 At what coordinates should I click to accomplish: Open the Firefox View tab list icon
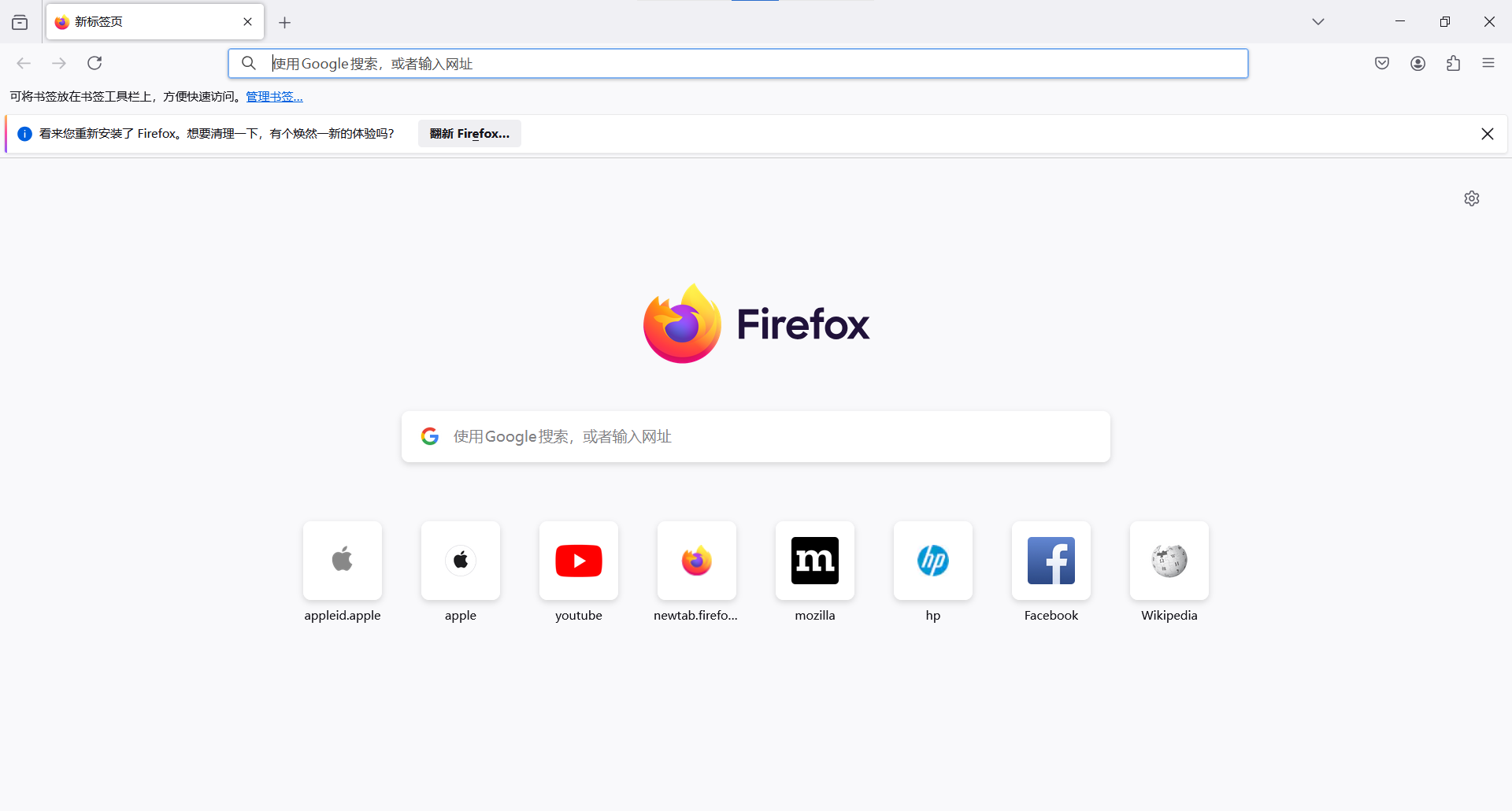pos(20,23)
